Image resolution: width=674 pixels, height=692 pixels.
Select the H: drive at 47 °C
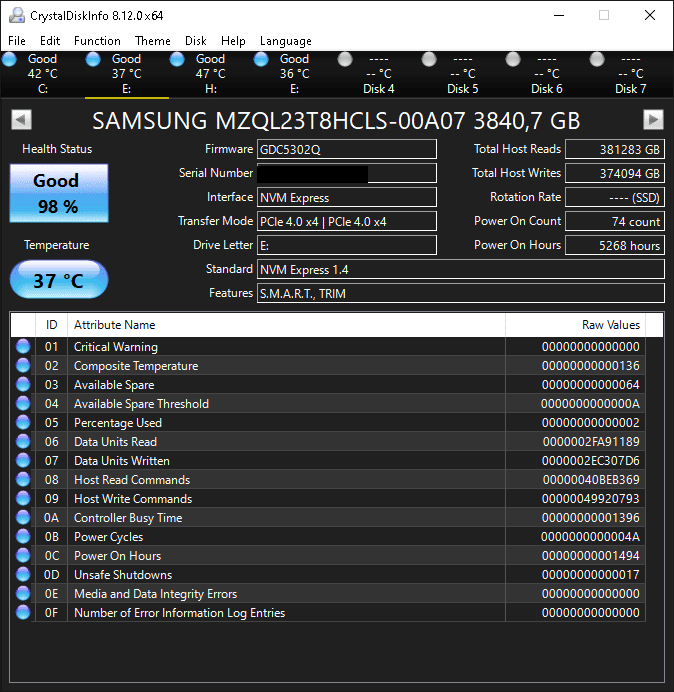tap(211, 74)
